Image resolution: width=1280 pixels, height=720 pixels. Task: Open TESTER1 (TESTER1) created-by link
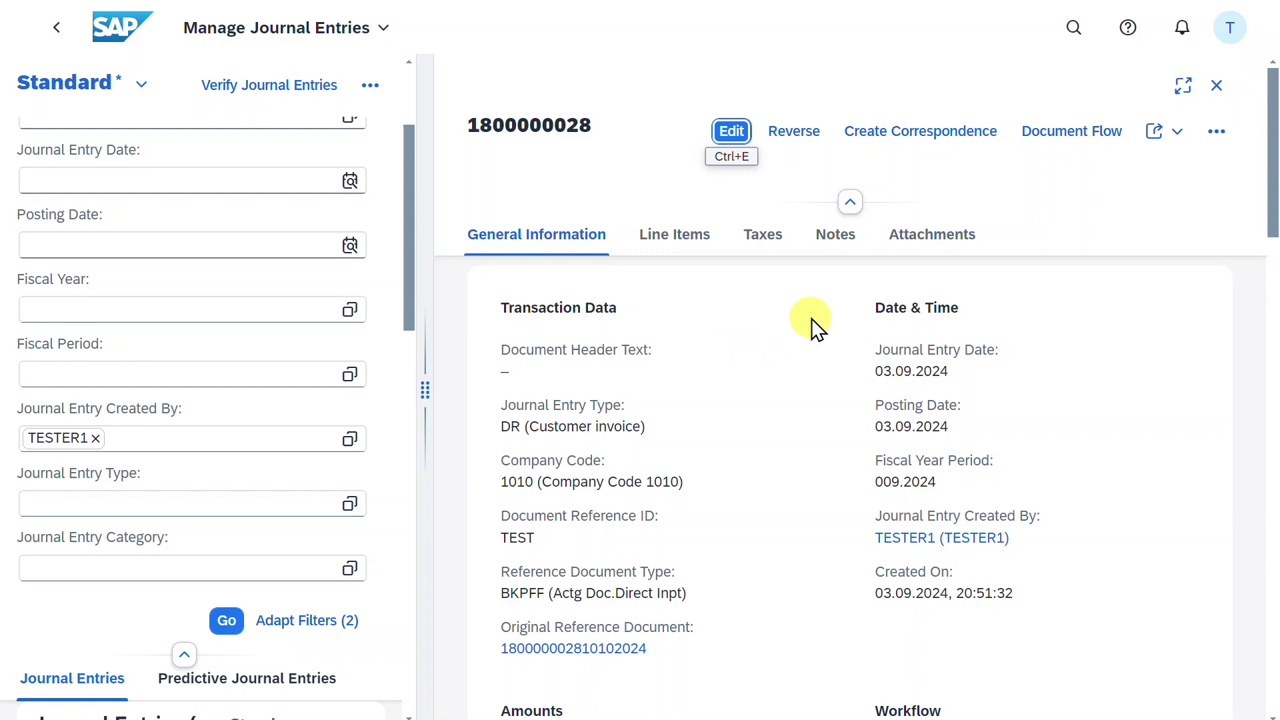point(942,538)
